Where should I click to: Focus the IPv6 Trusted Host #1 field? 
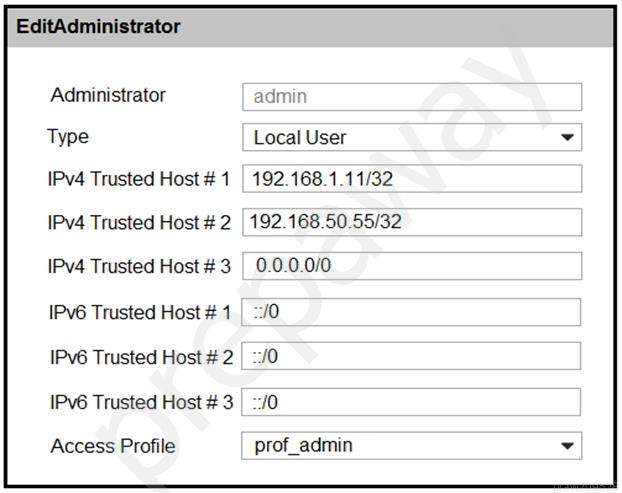pos(411,312)
